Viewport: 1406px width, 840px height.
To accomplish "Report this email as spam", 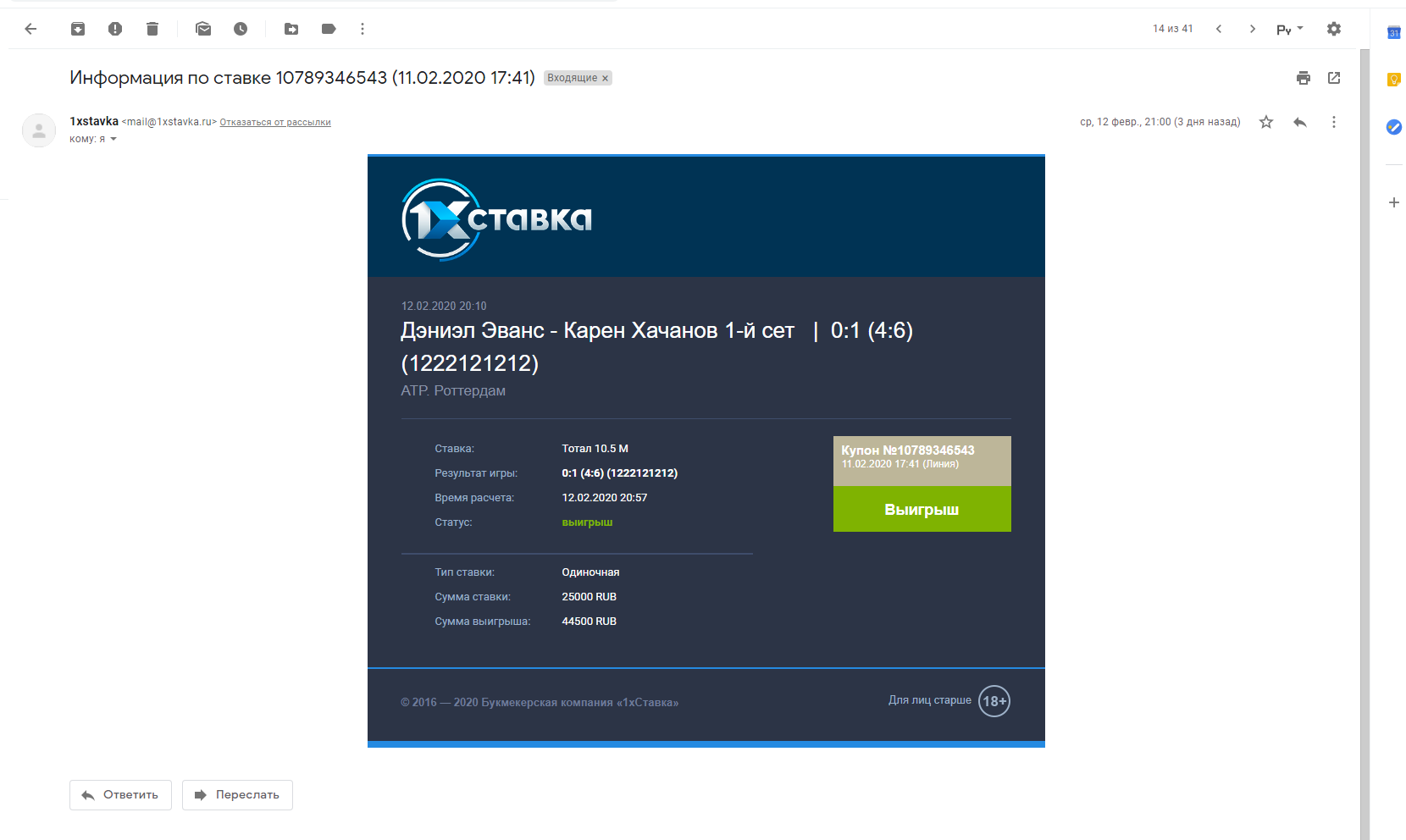I will pyautogui.click(x=115, y=29).
